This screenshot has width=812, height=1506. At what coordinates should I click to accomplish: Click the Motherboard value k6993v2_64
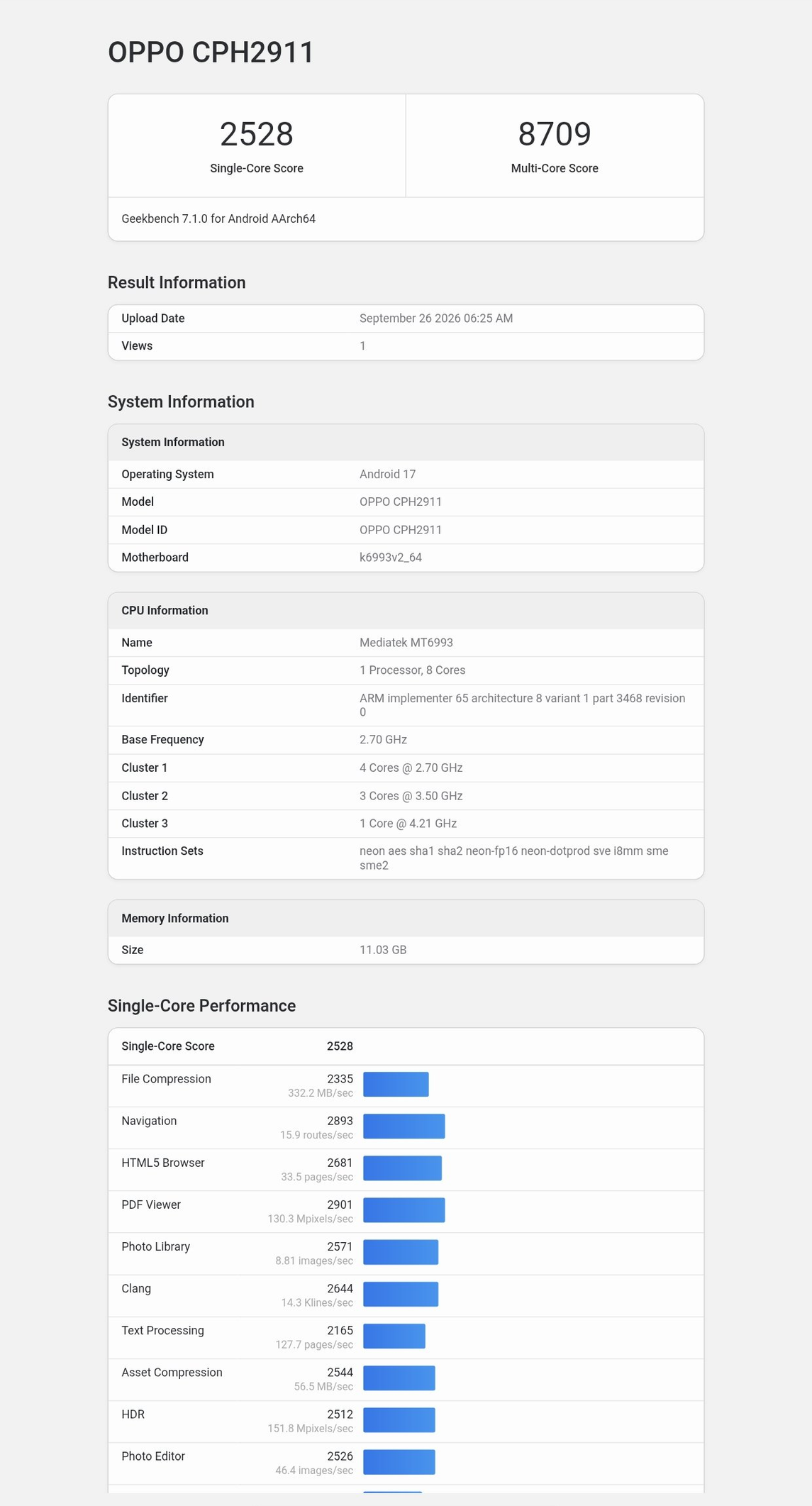pos(391,558)
